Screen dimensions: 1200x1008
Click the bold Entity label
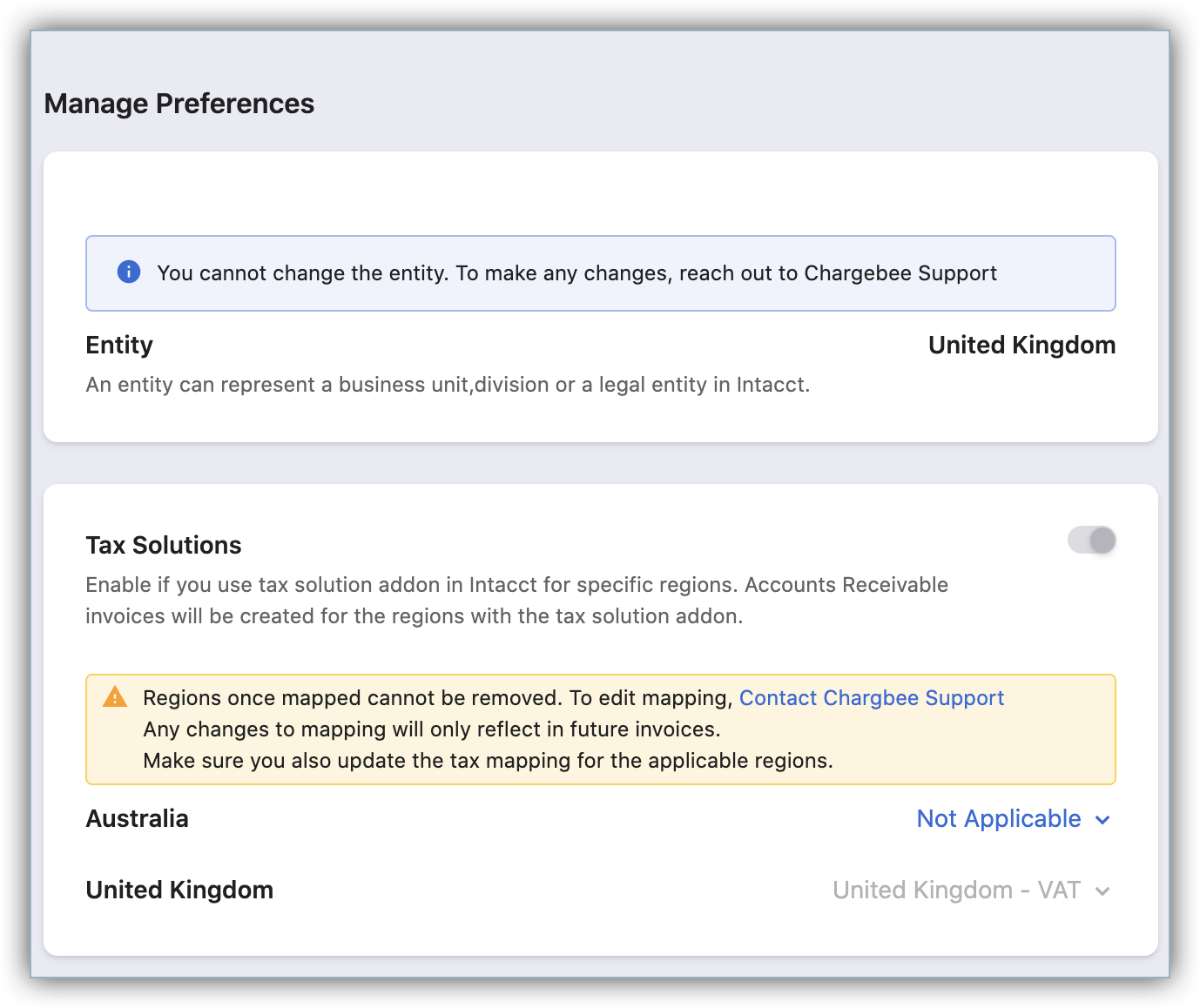[119, 346]
